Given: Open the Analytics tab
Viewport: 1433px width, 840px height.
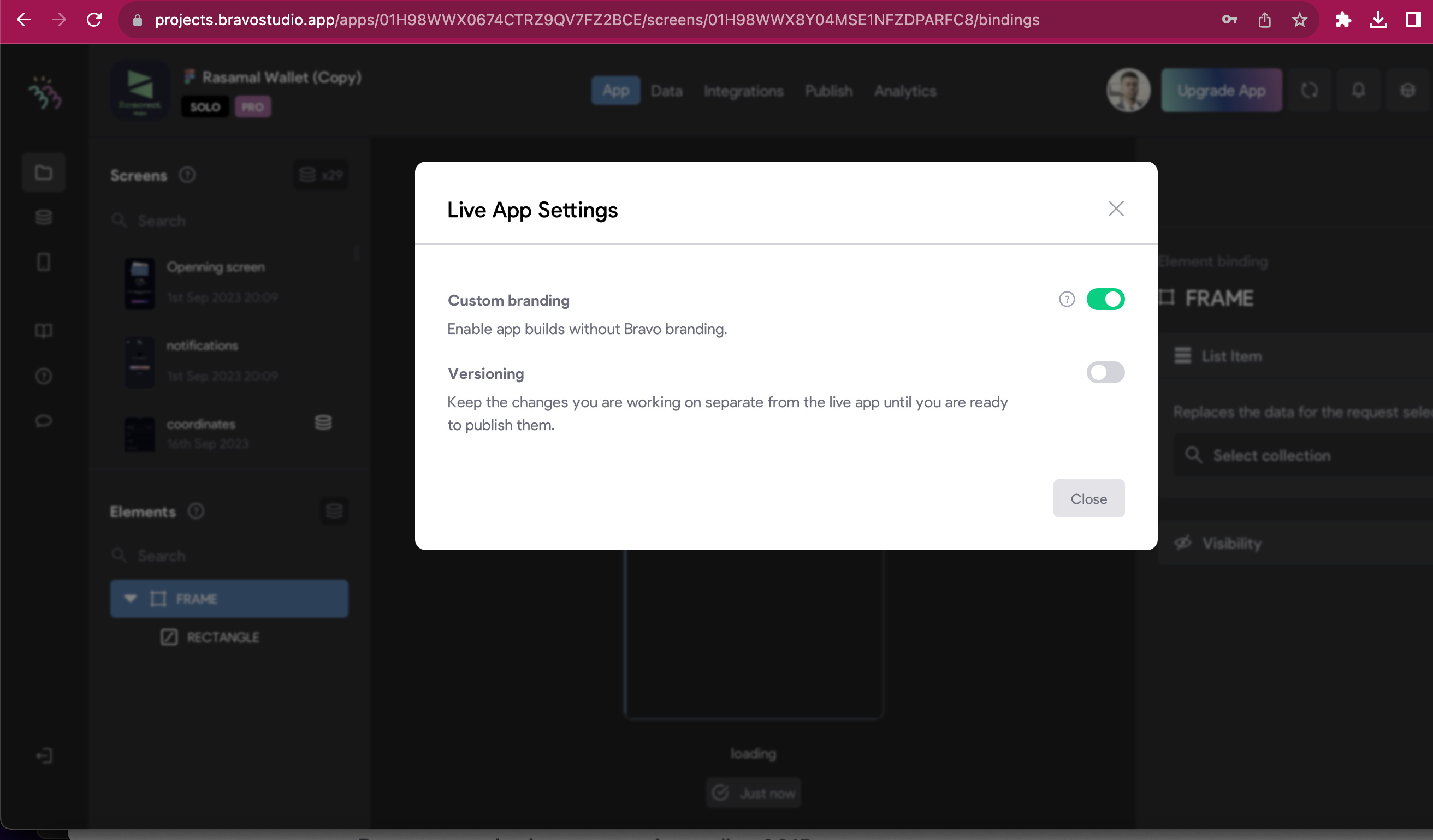Looking at the screenshot, I should point(905,91).
